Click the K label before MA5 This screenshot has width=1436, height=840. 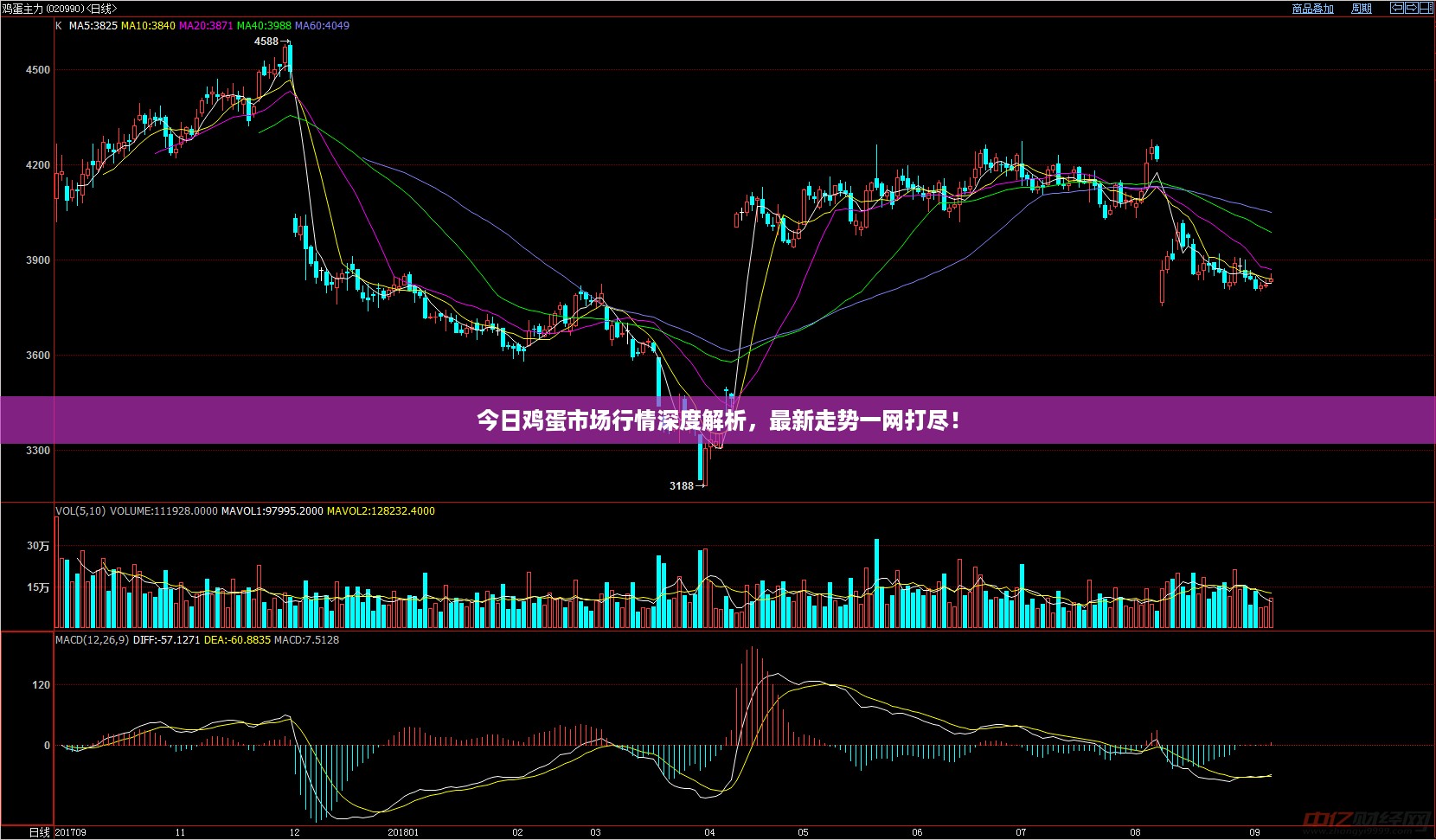[59, 26]
